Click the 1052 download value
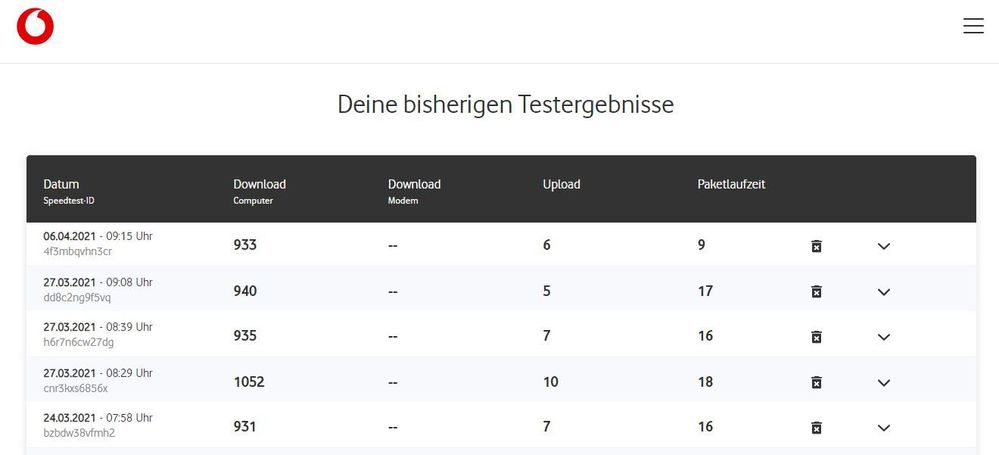This screenshot has height=455, width=999. pos(249,382)
